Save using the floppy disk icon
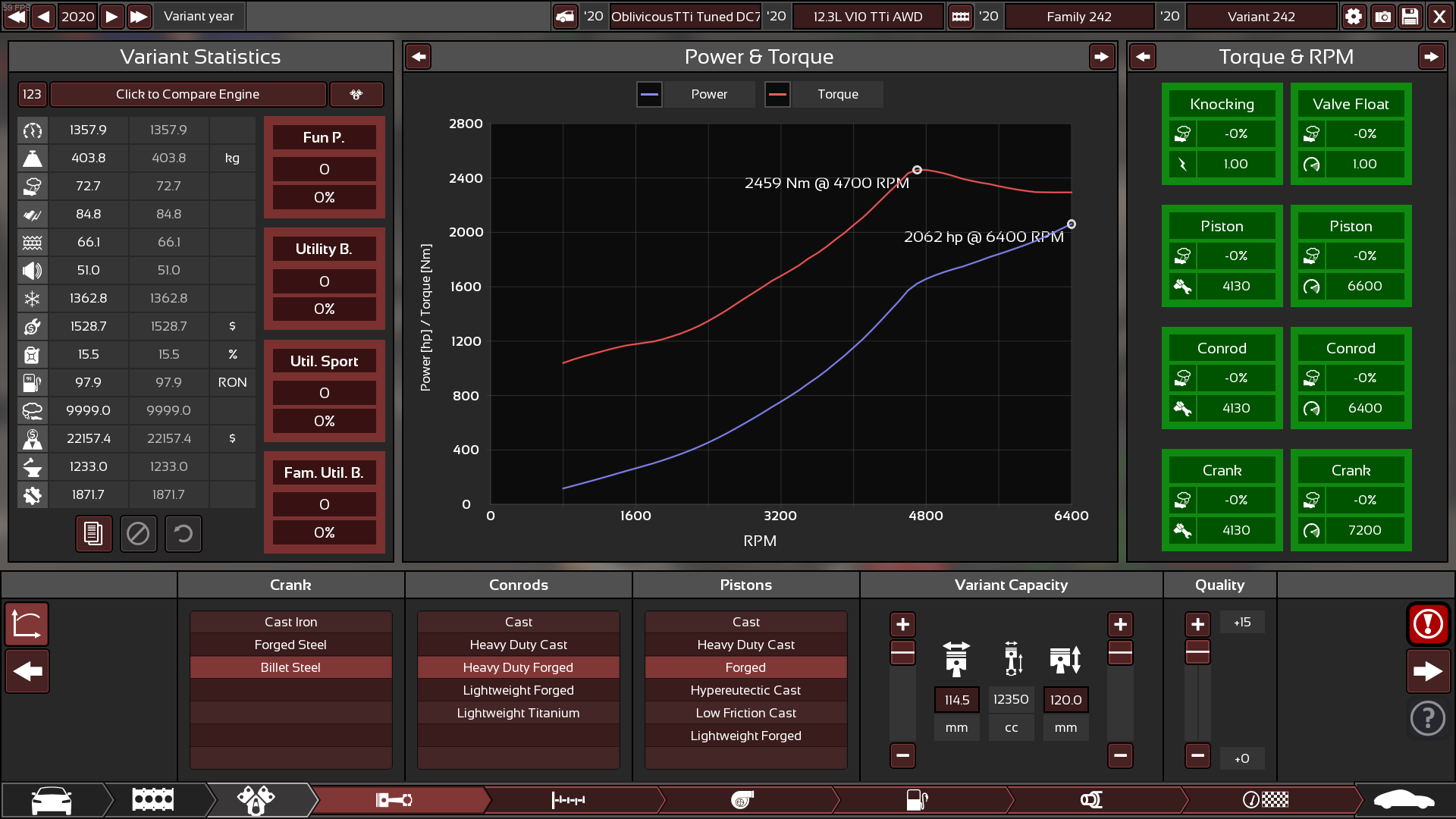 (x=1410, y=16)
